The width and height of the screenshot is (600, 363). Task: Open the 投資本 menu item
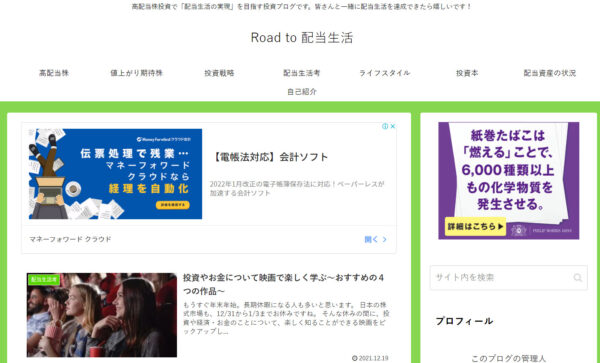click(467, 73)
